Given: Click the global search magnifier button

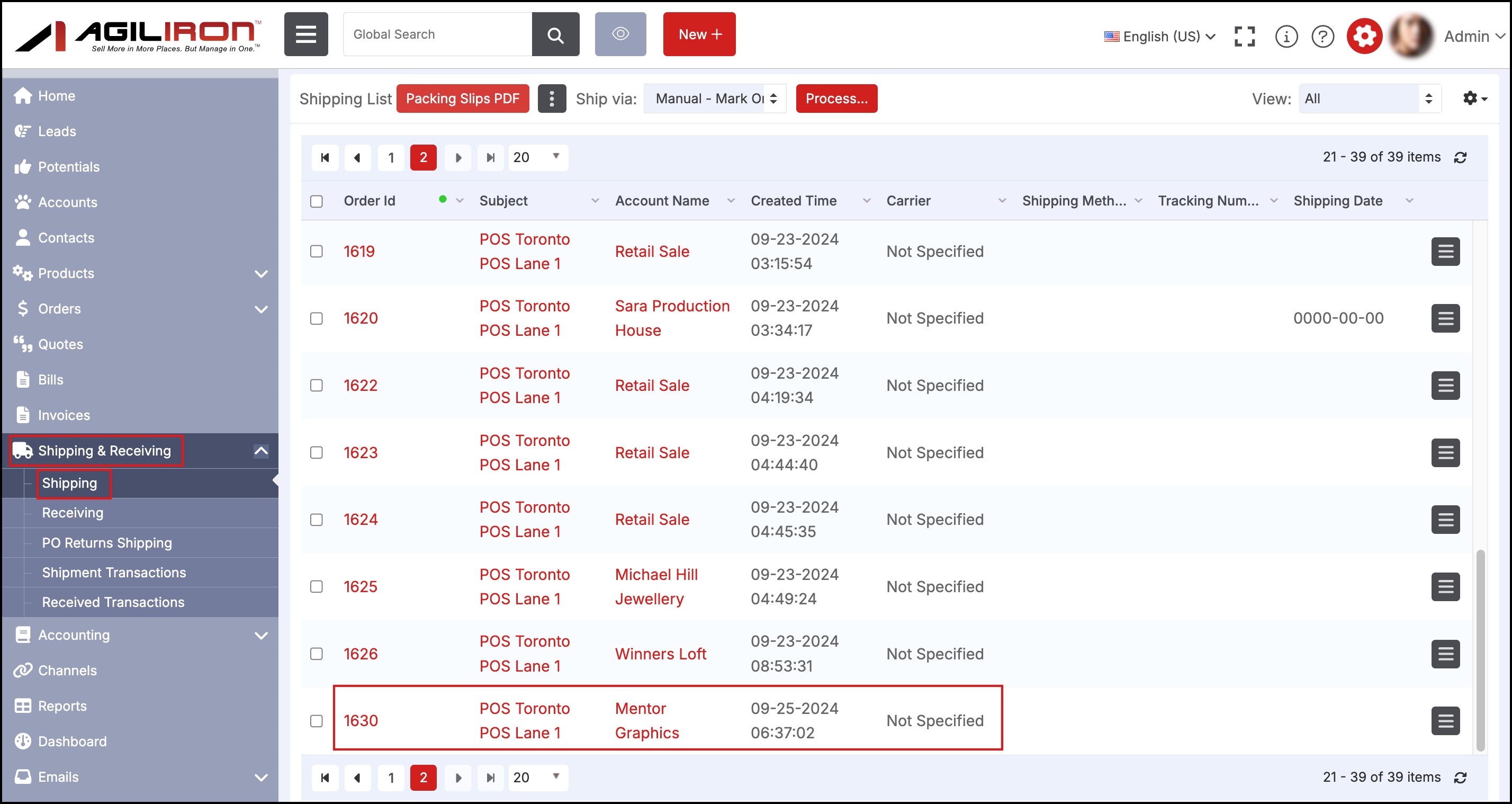Looking at the screenshot, I should tap(555, 34).
